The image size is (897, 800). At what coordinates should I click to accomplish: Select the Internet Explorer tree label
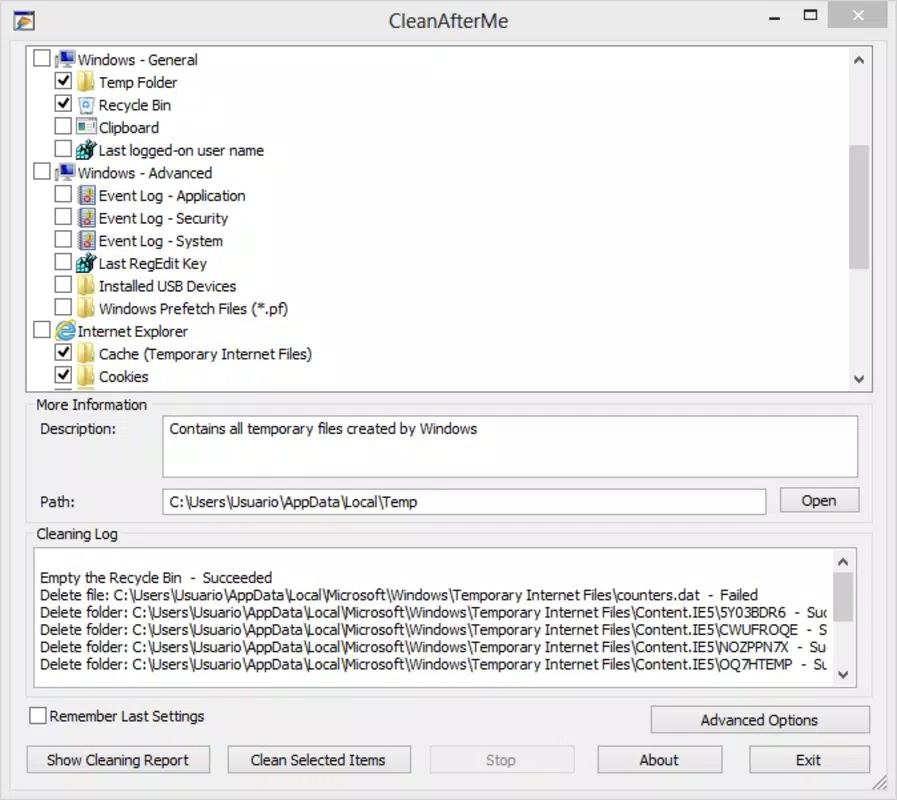point(132,331)
